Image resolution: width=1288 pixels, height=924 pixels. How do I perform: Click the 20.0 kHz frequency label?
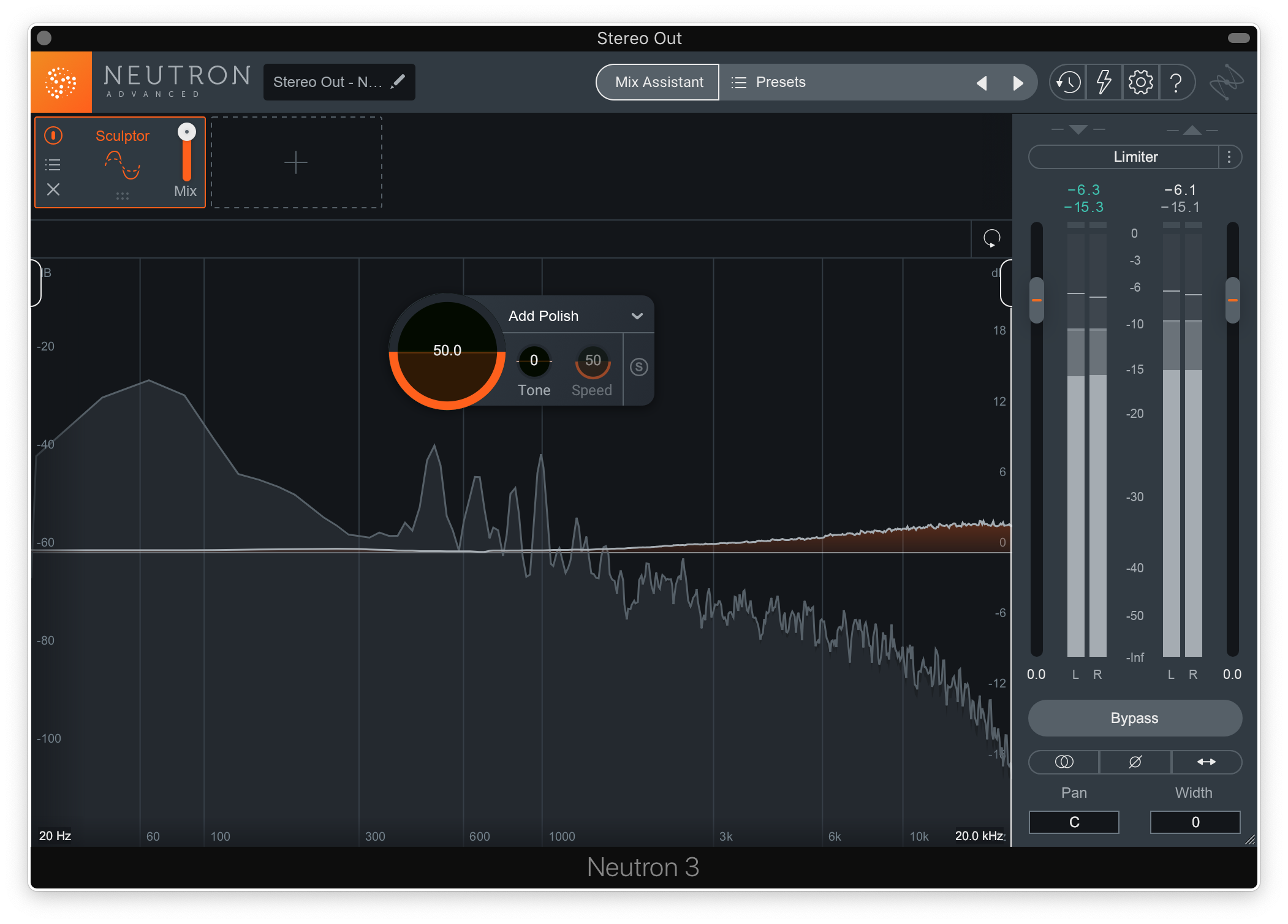[979, 836]
